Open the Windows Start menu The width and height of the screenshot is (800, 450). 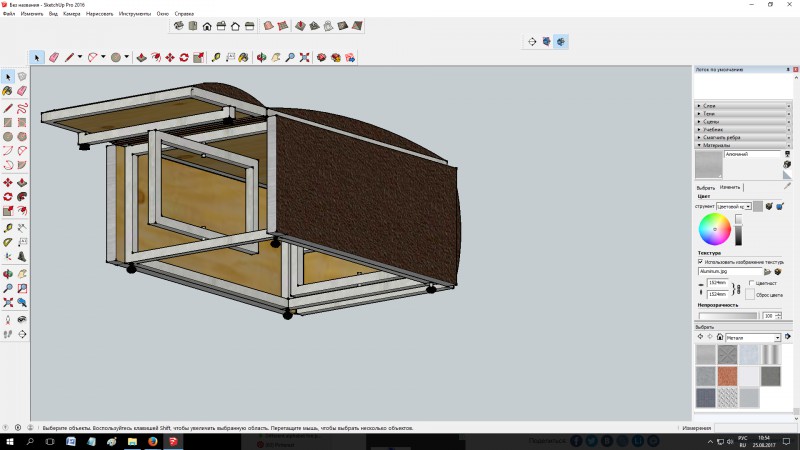[9, 441]
